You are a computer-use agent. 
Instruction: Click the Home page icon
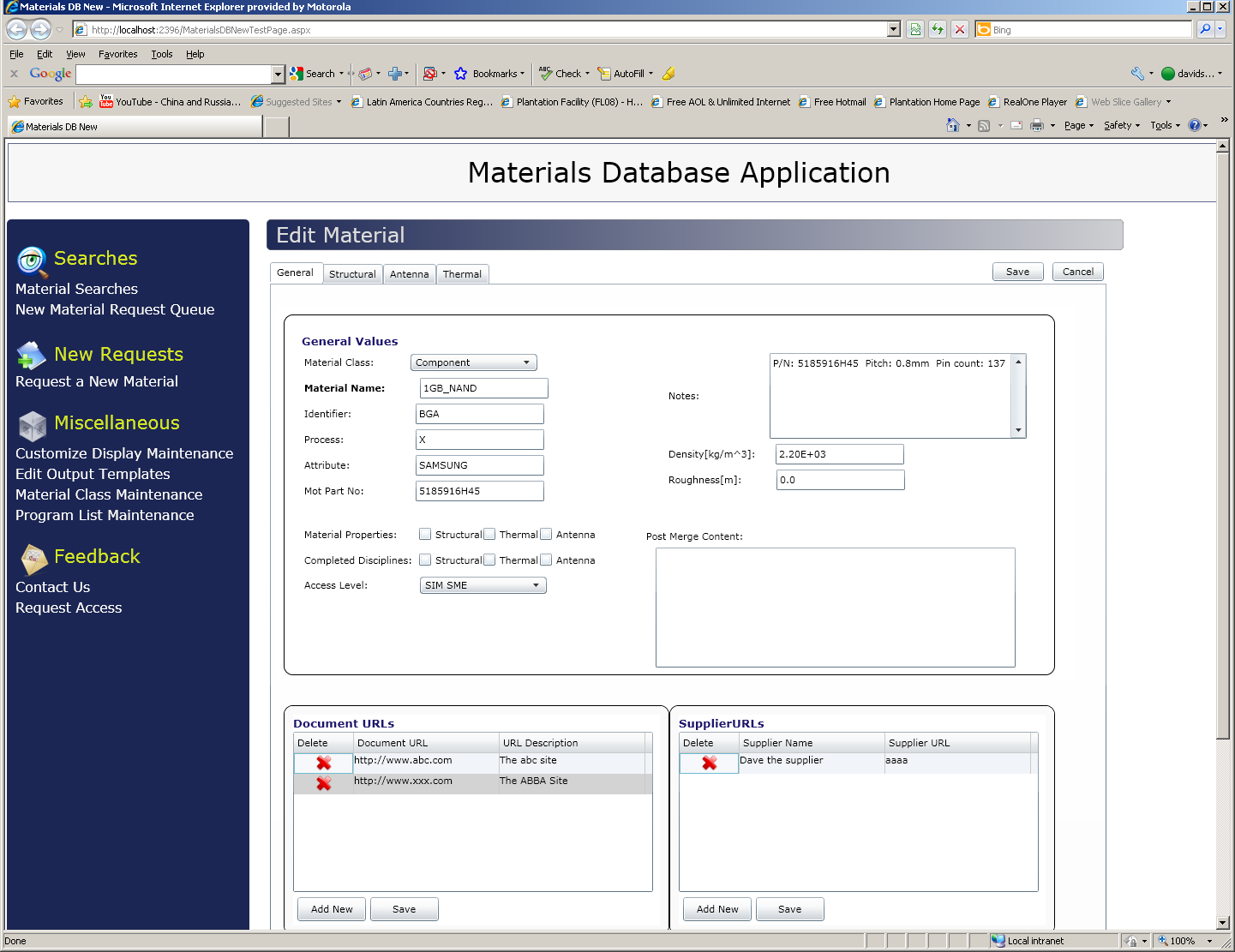pyautogui.click(x=952, y=125)
